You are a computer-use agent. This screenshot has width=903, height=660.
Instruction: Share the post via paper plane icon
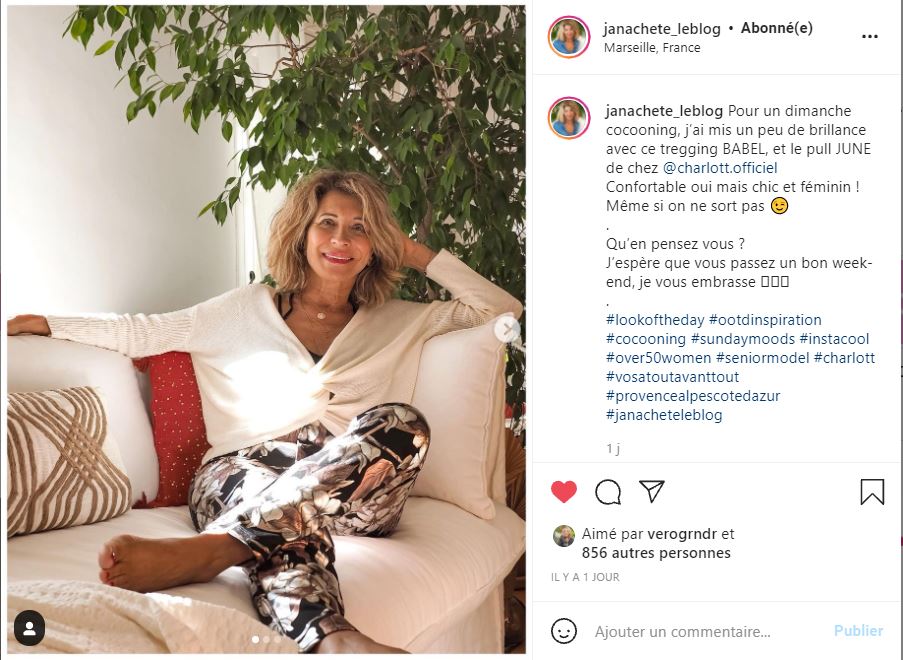point(652,491)
